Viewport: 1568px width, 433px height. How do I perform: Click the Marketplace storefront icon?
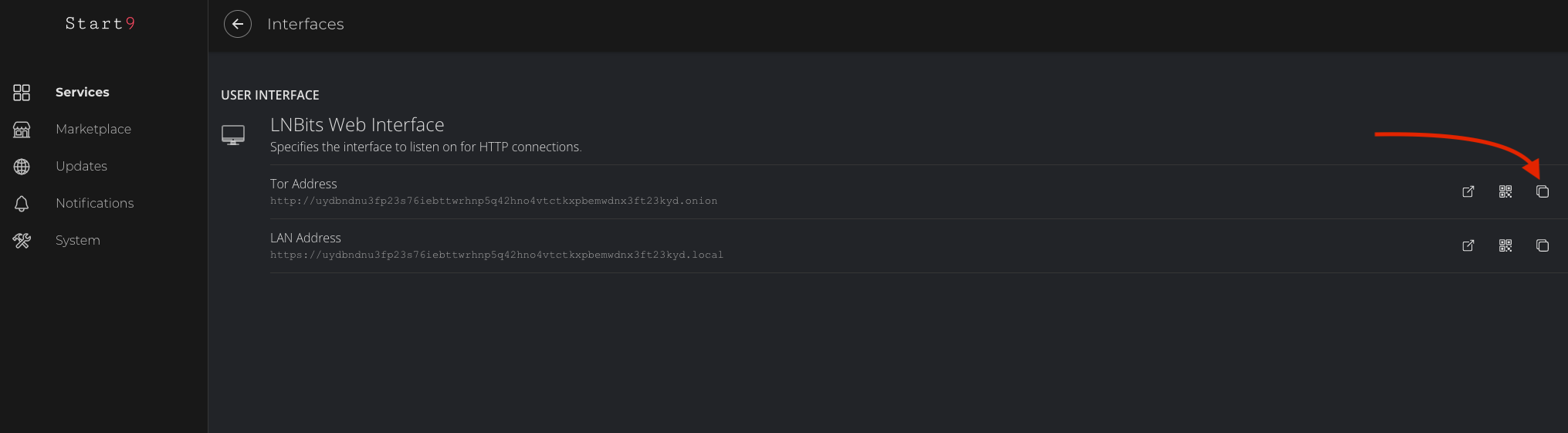click(22, 130)
